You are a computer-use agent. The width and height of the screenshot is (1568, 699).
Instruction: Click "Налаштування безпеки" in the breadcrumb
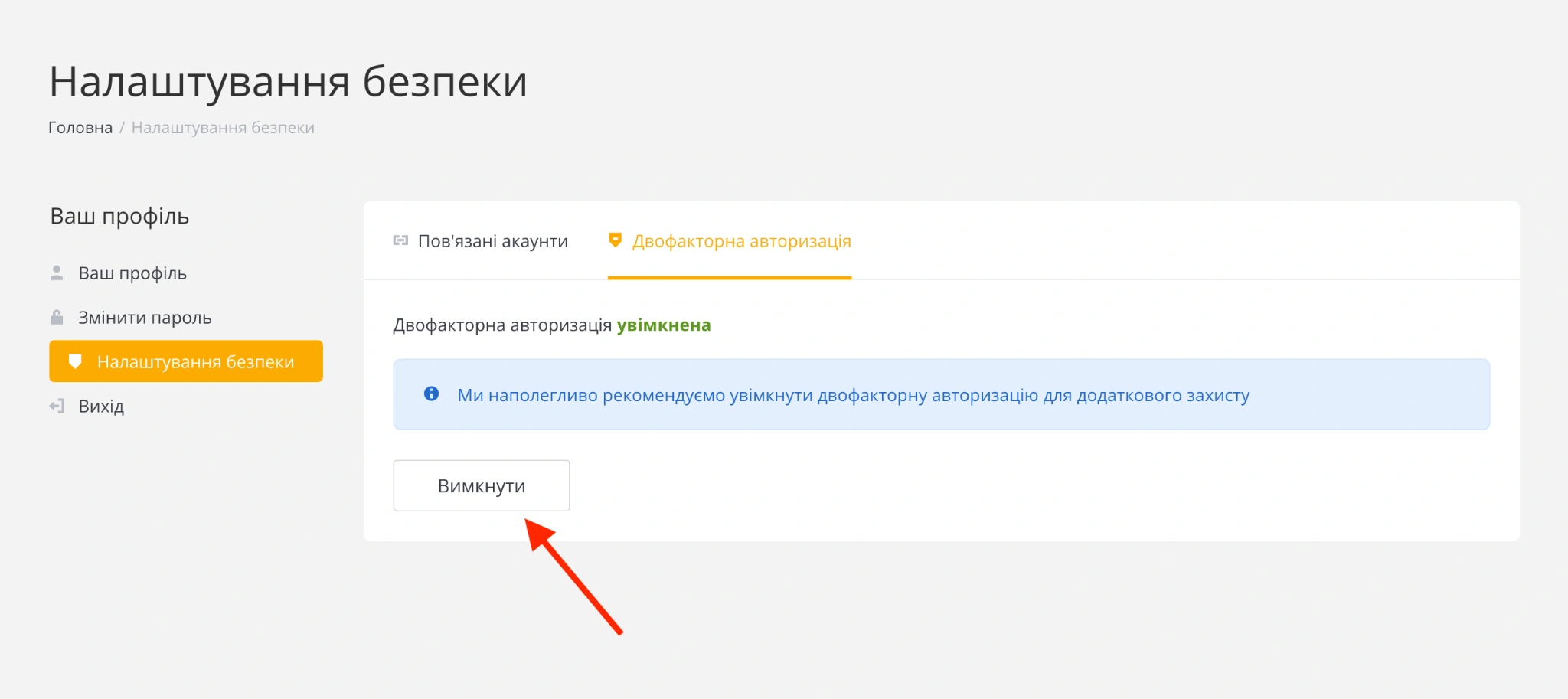pos(223,127)
